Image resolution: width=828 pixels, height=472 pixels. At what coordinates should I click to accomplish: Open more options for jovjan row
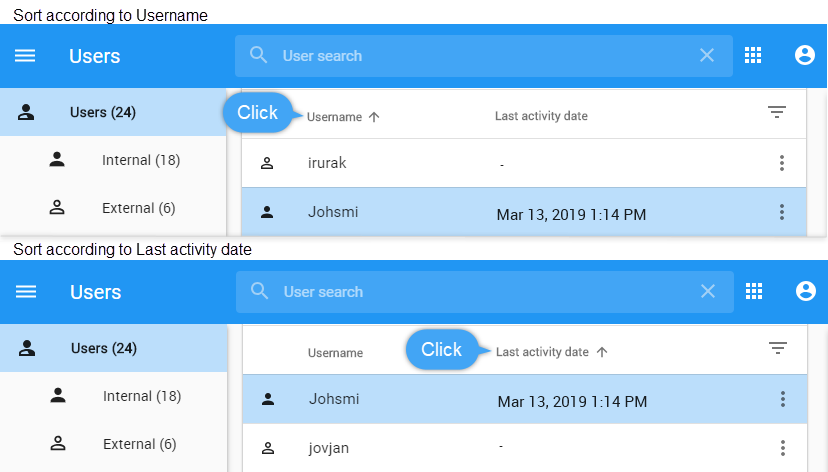(x=783, y=448)
